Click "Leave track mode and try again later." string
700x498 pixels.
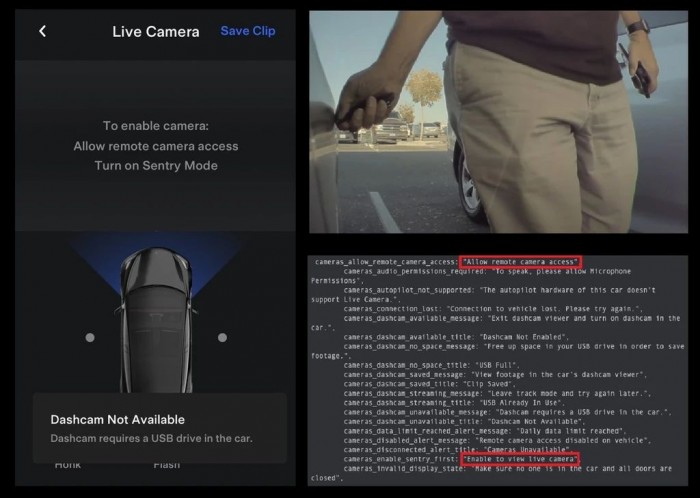click(570, 393)
